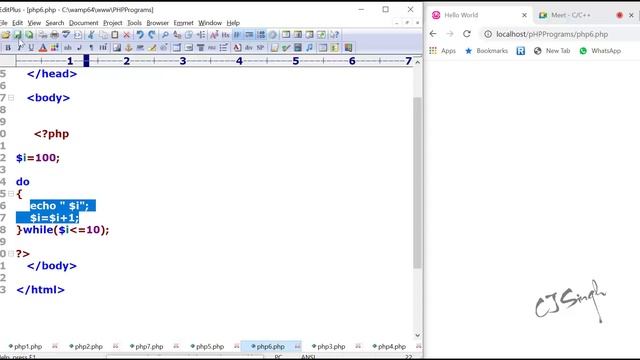
Task: Click the Redo arrow icon
Action: 152,35
